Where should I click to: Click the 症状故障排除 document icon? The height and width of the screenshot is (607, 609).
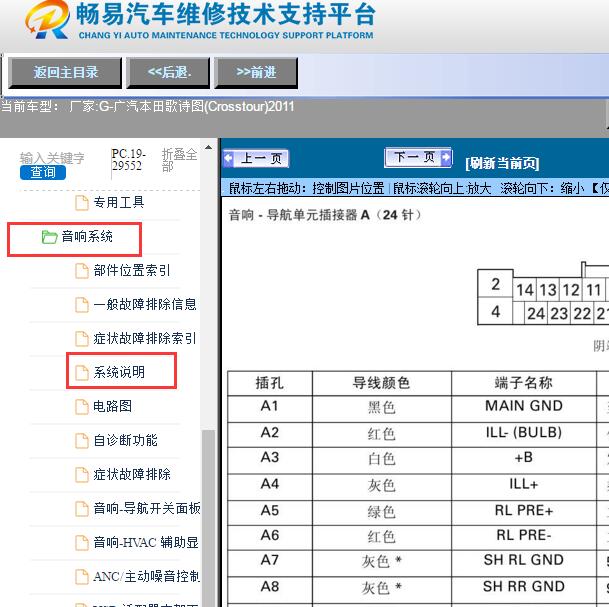click(82, 475)
